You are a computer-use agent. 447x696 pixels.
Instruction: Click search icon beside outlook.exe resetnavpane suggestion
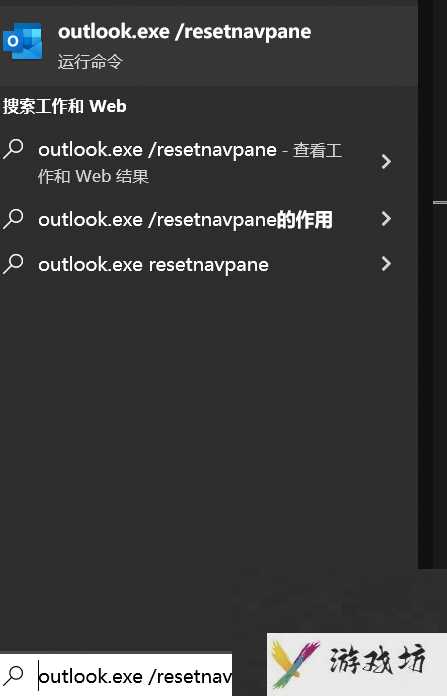tap(13, 264)
